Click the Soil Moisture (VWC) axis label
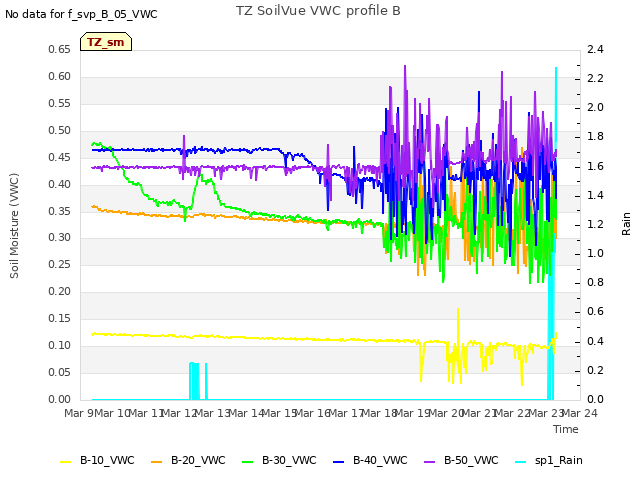Screen dimensions: 640x480 [14, 226]
